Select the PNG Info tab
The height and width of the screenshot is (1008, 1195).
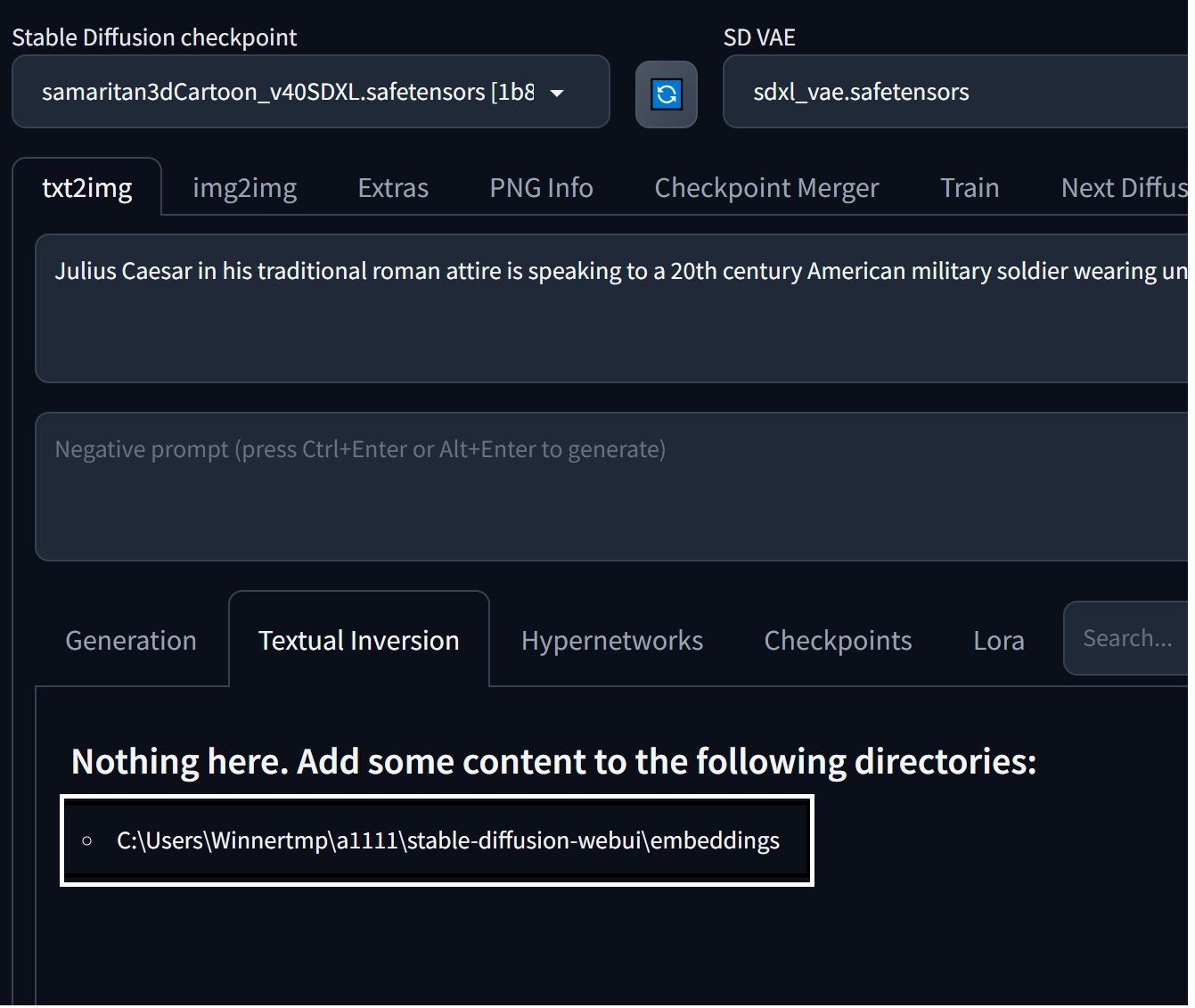click(x=541, y=187)
